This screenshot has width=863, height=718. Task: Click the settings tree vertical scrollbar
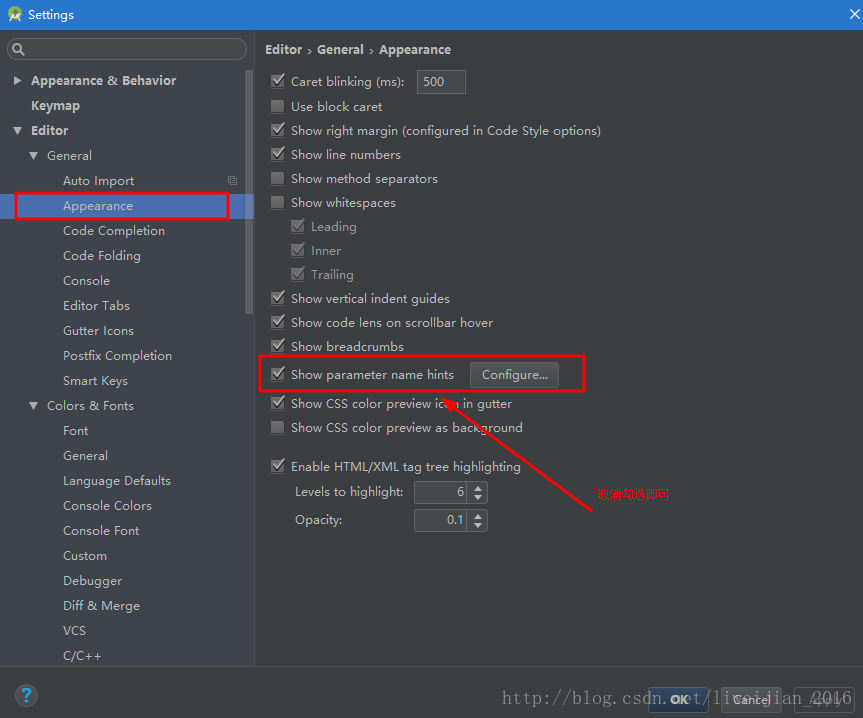pos(248,193)
